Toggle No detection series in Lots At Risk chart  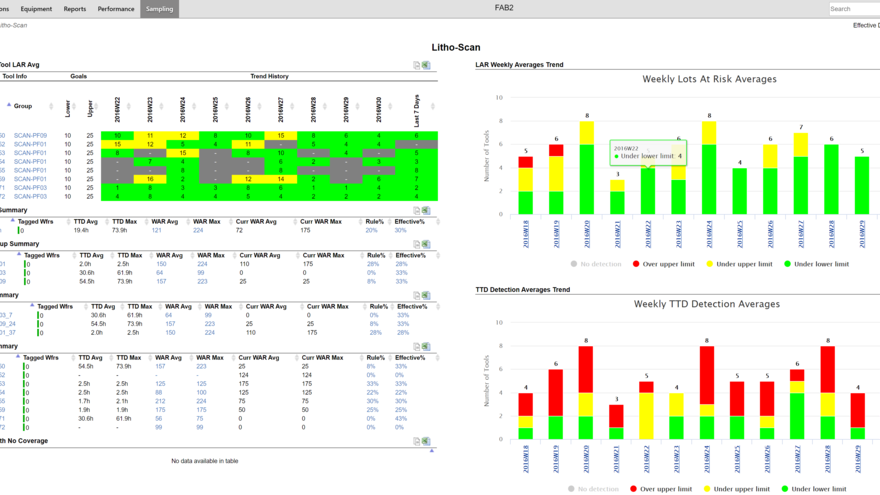(596, 264)
